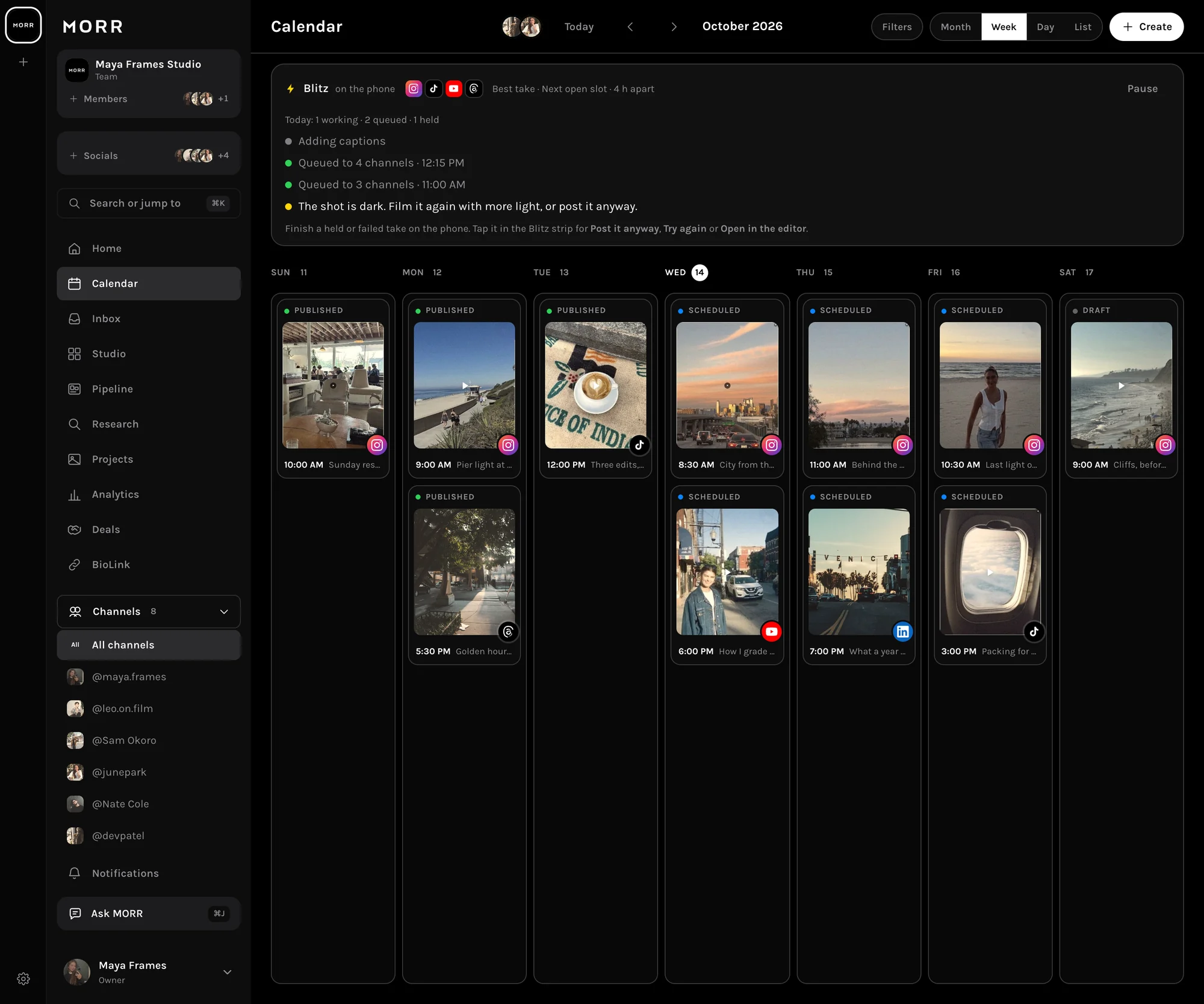This screenshot has height=1004, width=1204.
Task: Click the Blitz lightning bolt icon
Action: point(291,89)
